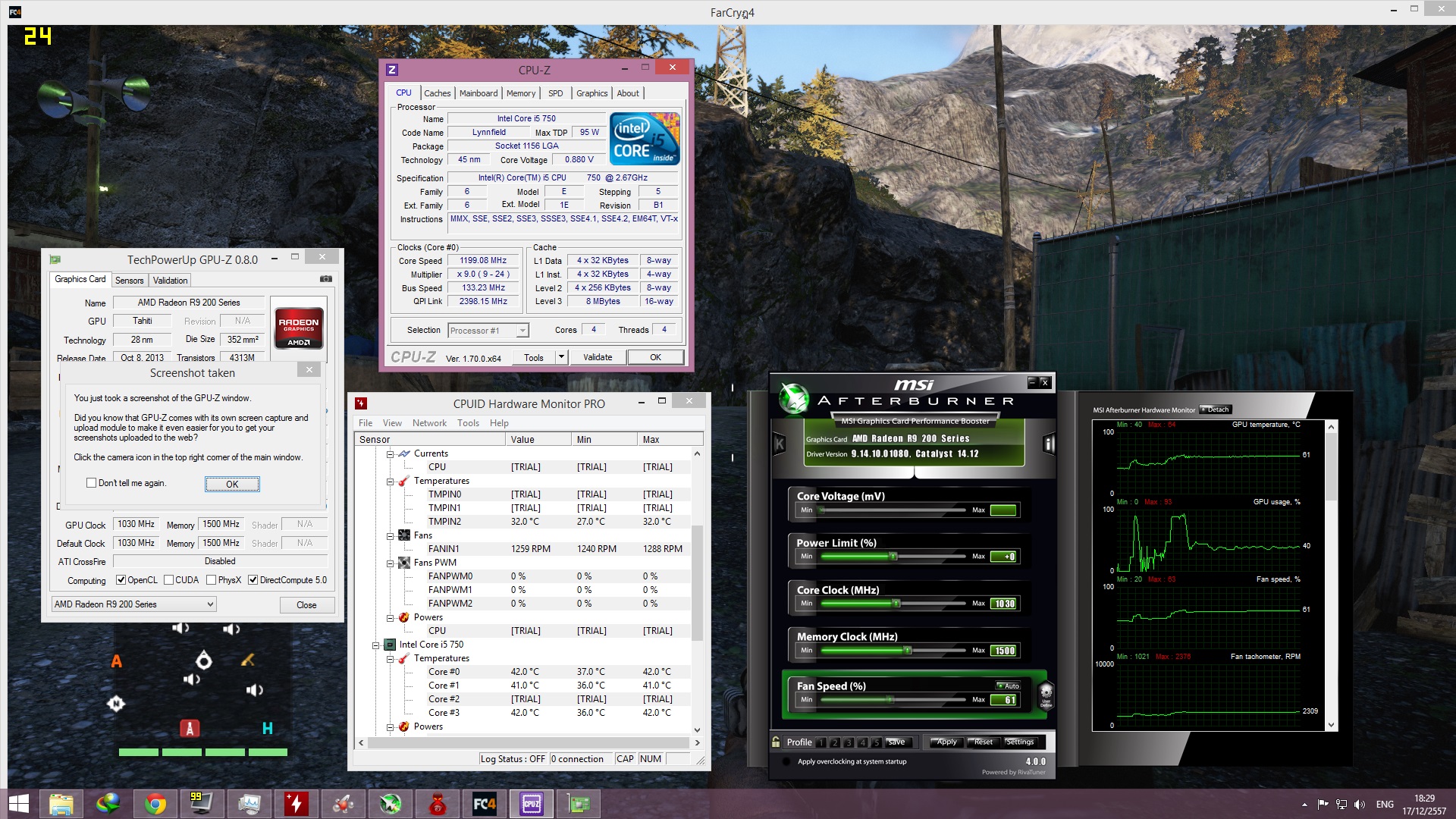Click the GPU-Z camera screenshot icon

(325, 279)
